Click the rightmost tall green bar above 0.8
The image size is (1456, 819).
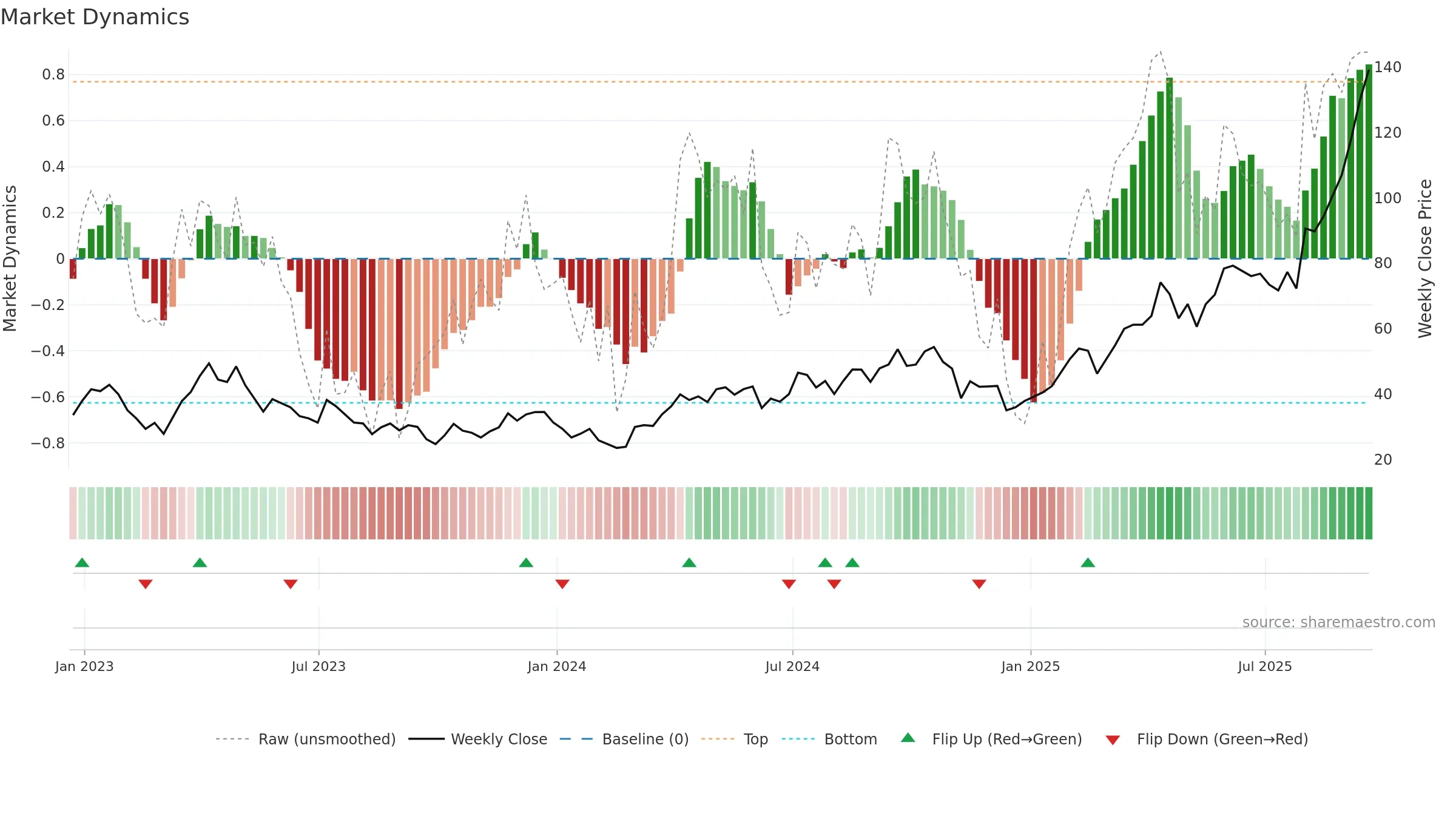(1369, 161)
